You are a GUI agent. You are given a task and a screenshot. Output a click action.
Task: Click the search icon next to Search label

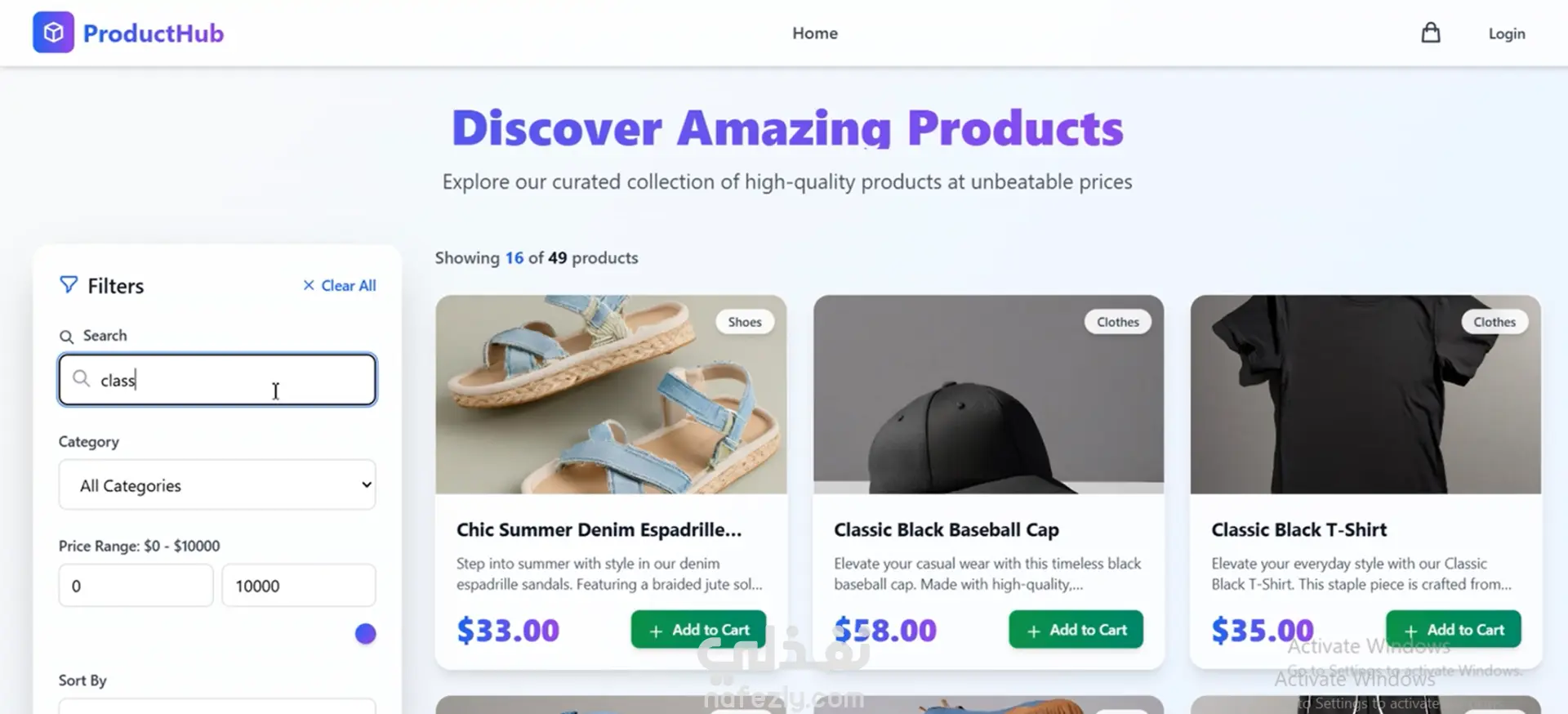pyautogui.click(x=66, y=337)
